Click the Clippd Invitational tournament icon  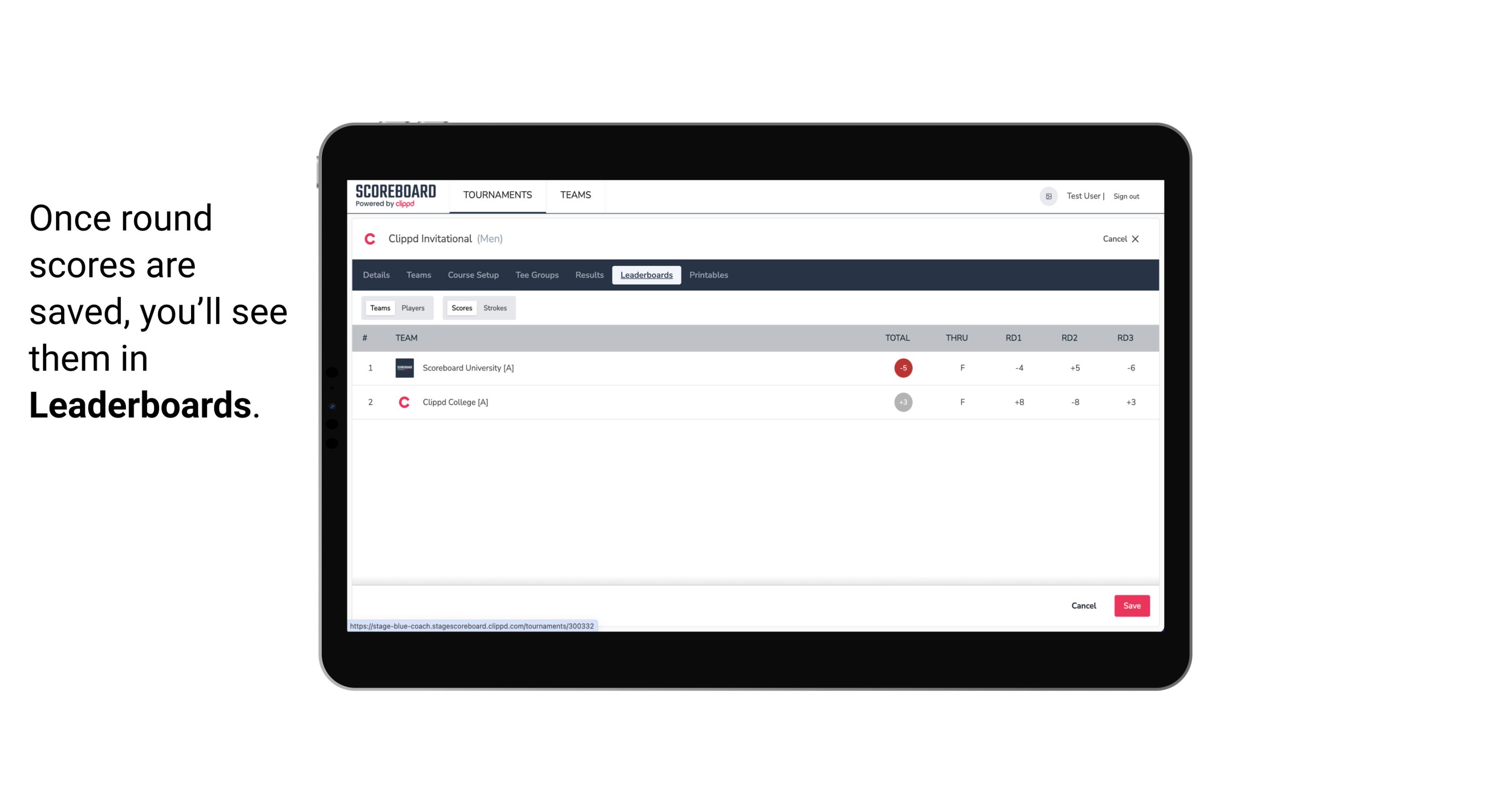(371, 239)
